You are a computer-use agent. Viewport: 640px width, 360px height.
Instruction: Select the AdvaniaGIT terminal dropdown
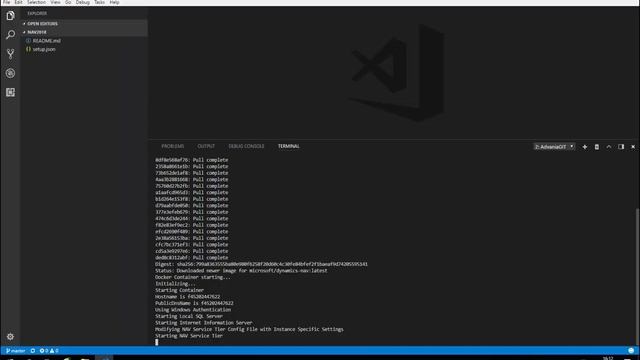coord(554,147)
